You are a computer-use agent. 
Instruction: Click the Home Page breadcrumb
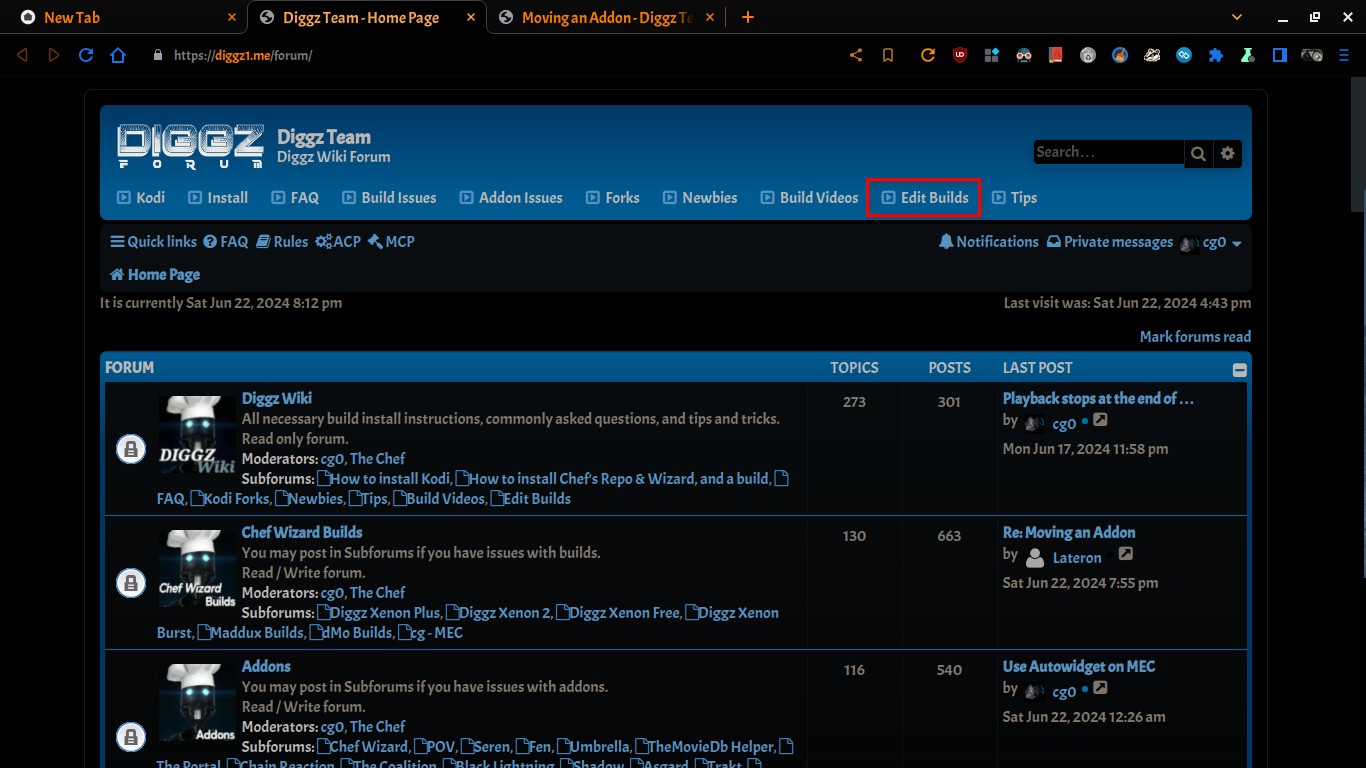[x=155, y=275]
